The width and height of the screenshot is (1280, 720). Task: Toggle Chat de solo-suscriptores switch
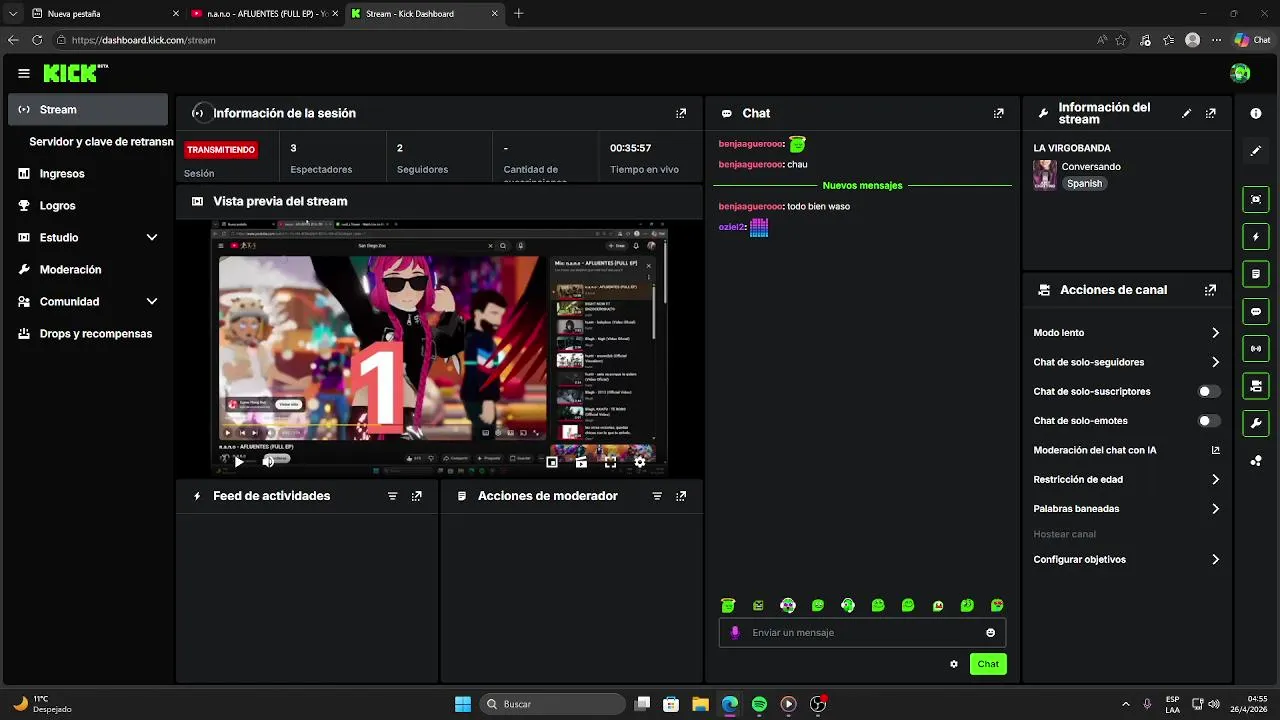pyautogui.click(x=1209, y=392)
